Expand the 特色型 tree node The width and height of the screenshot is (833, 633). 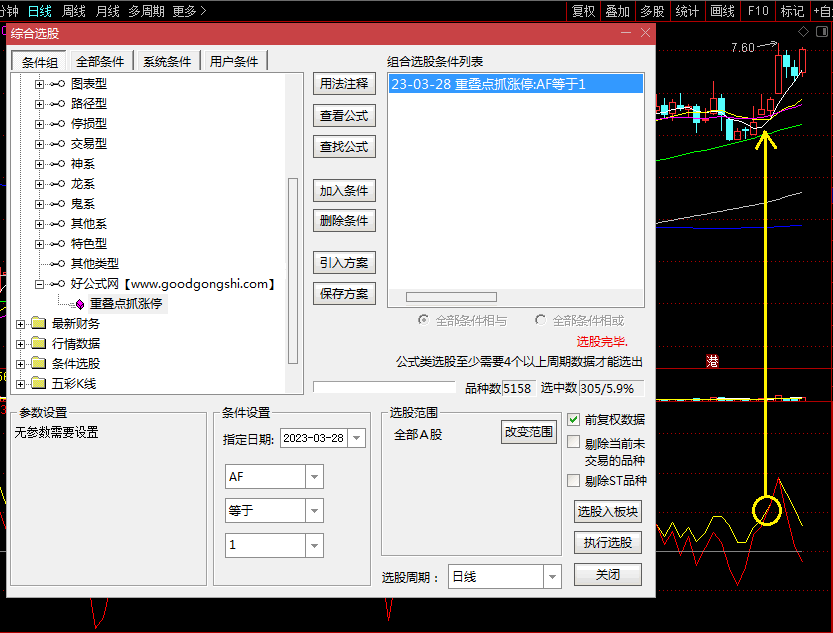click(39, 244)
